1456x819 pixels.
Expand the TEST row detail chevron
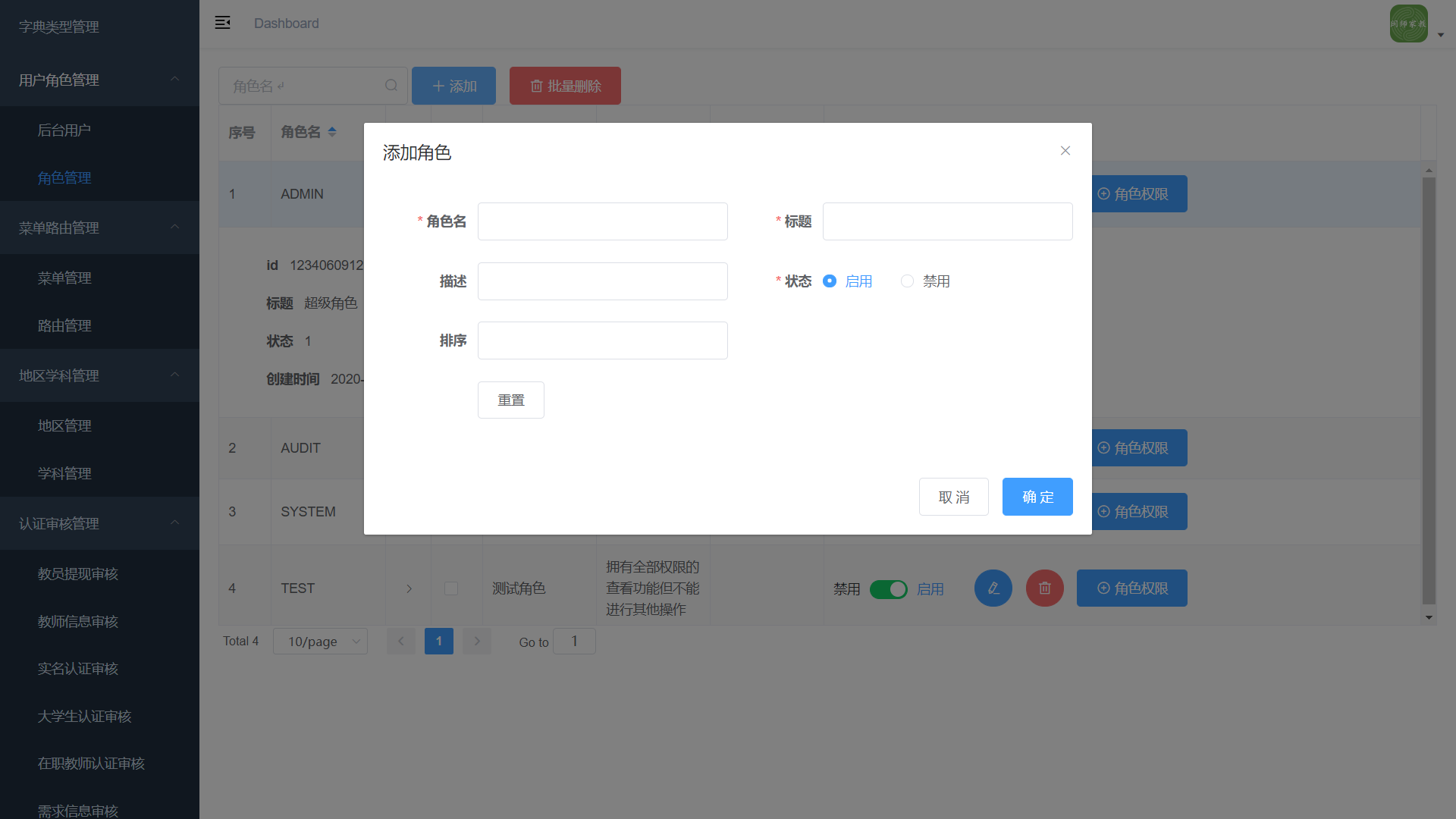coord(409,588)
